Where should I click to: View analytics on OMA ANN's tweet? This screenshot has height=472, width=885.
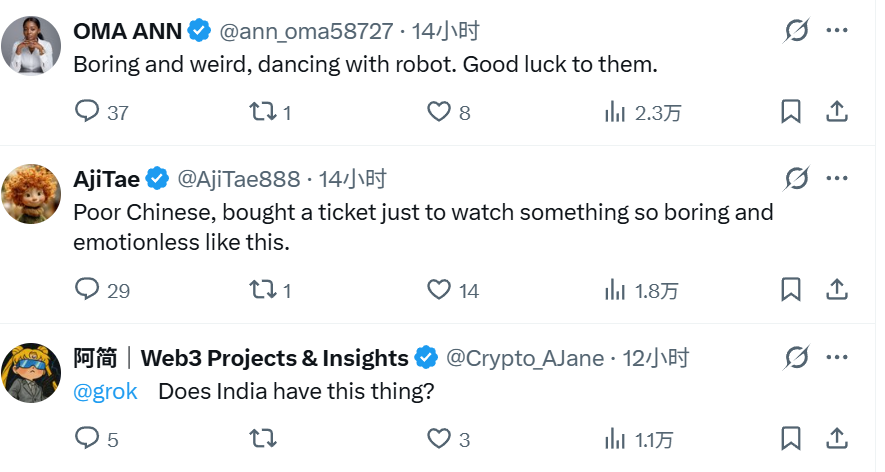[615, 112]
